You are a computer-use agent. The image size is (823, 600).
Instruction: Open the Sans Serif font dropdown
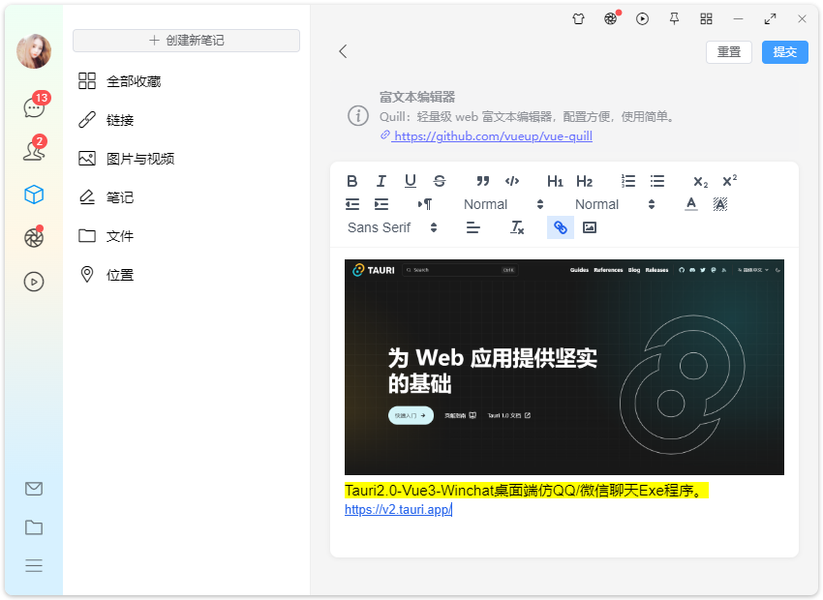(x=392, y=227)
